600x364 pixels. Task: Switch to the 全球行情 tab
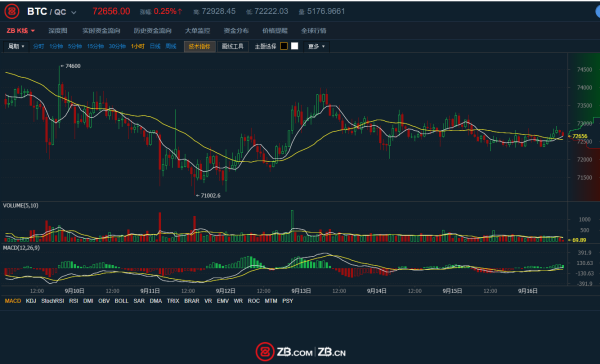point(313,31)
